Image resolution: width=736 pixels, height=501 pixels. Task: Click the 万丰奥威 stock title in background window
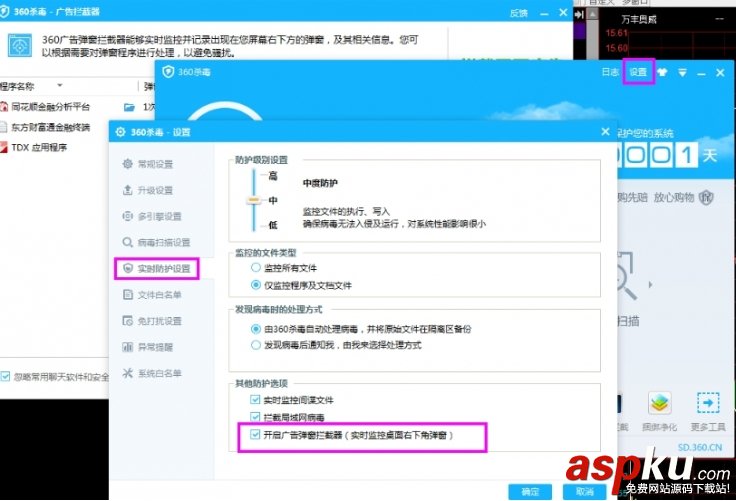click(639, 19)
